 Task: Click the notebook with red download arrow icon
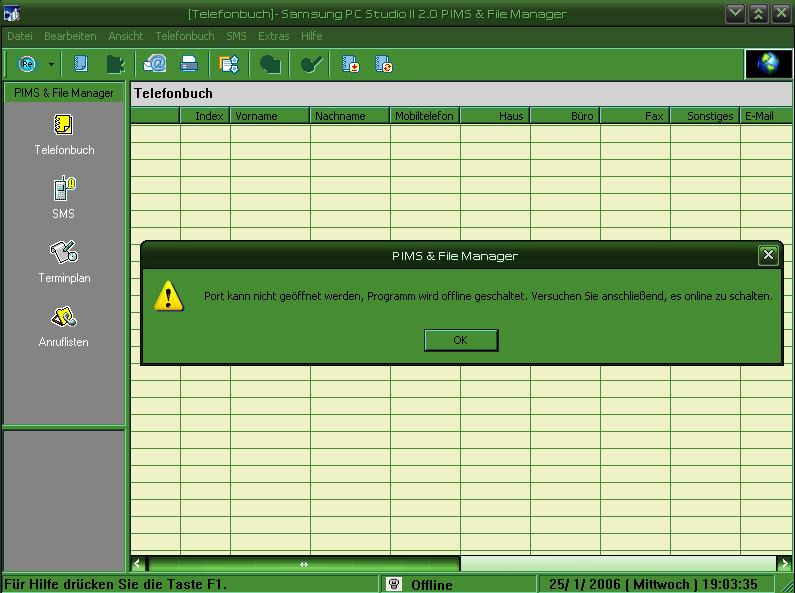point(350,64)
